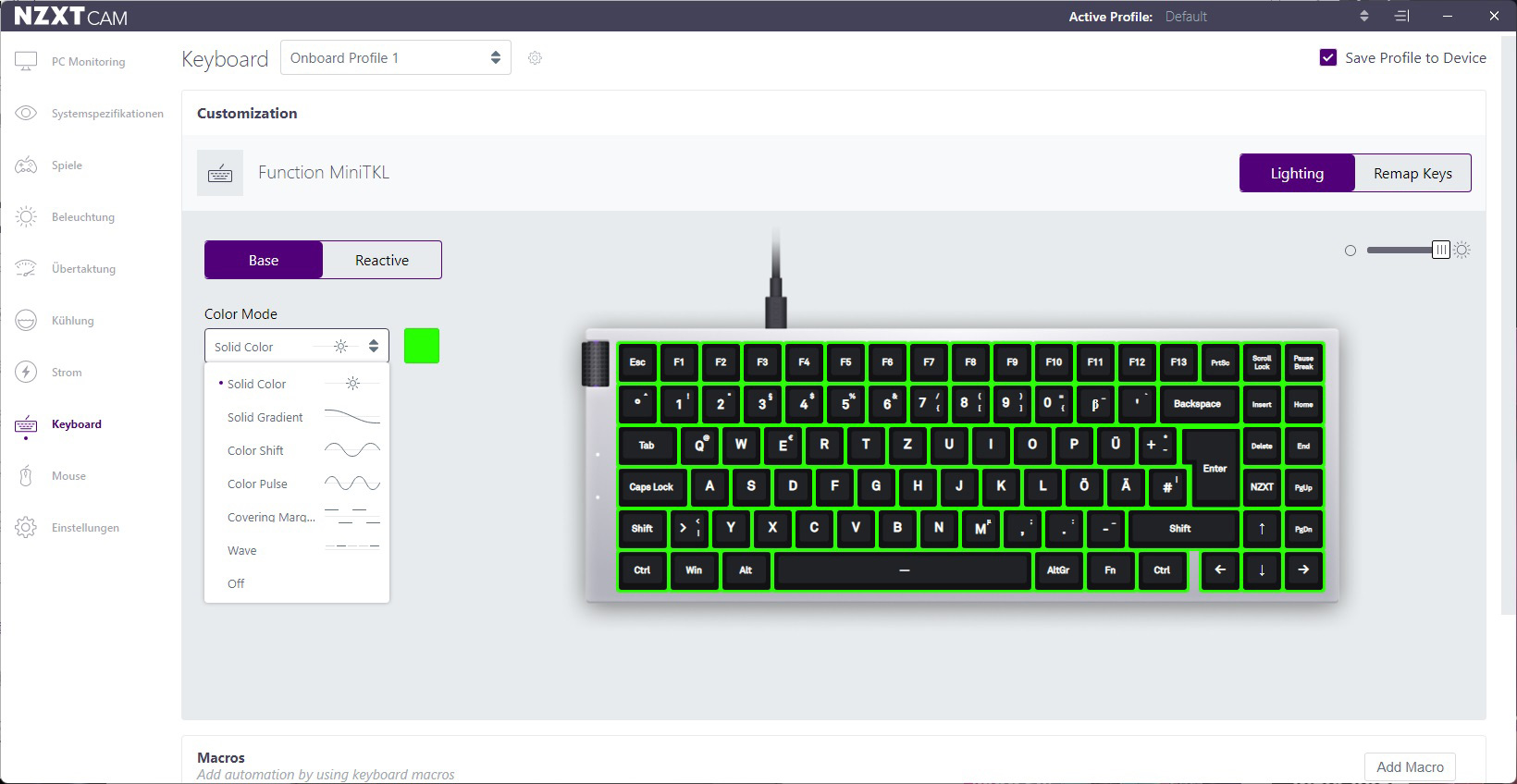This screenshot has width=1517, height=784.
Task: Choose Wave lighting mode
Action: (297, 550)
